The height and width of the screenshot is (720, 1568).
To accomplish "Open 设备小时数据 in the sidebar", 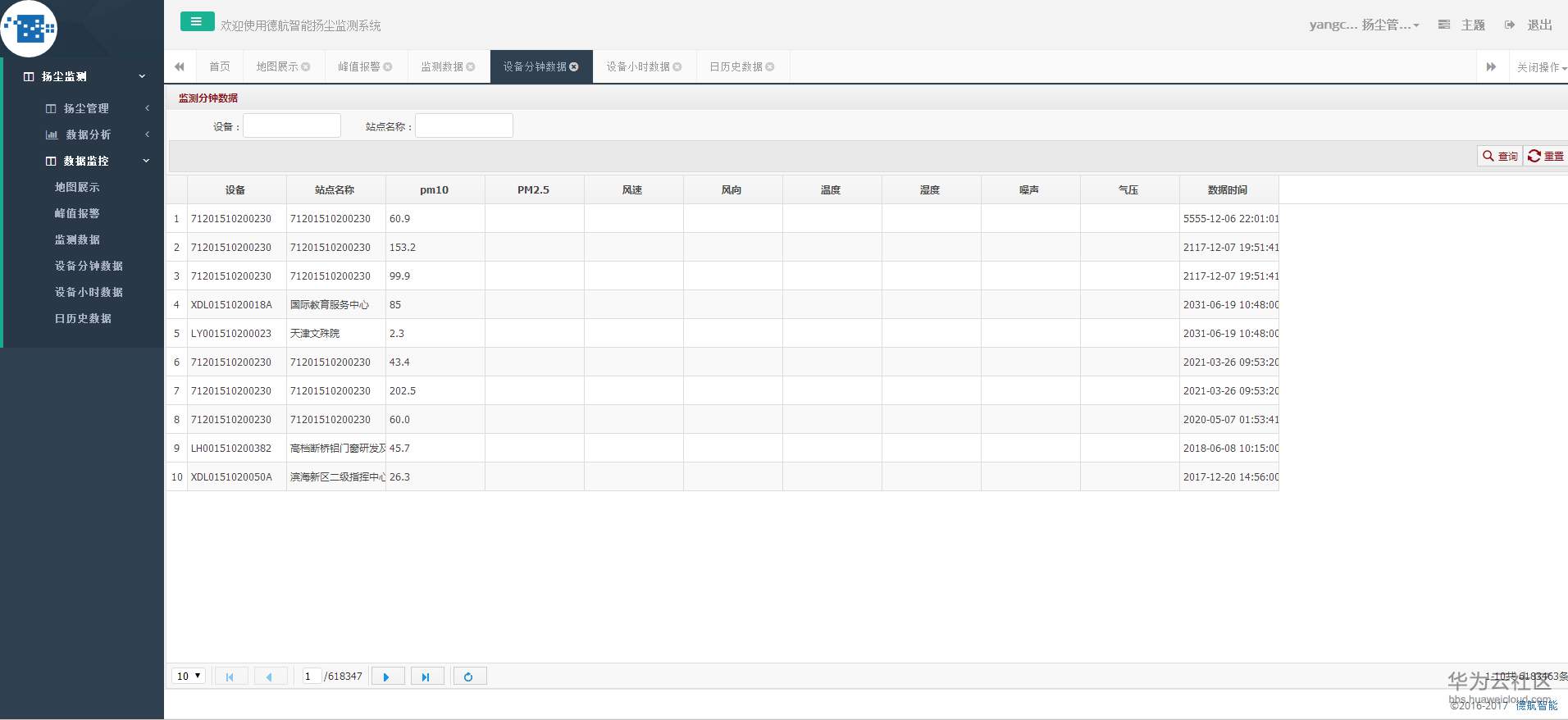I will tap(89, 292).
